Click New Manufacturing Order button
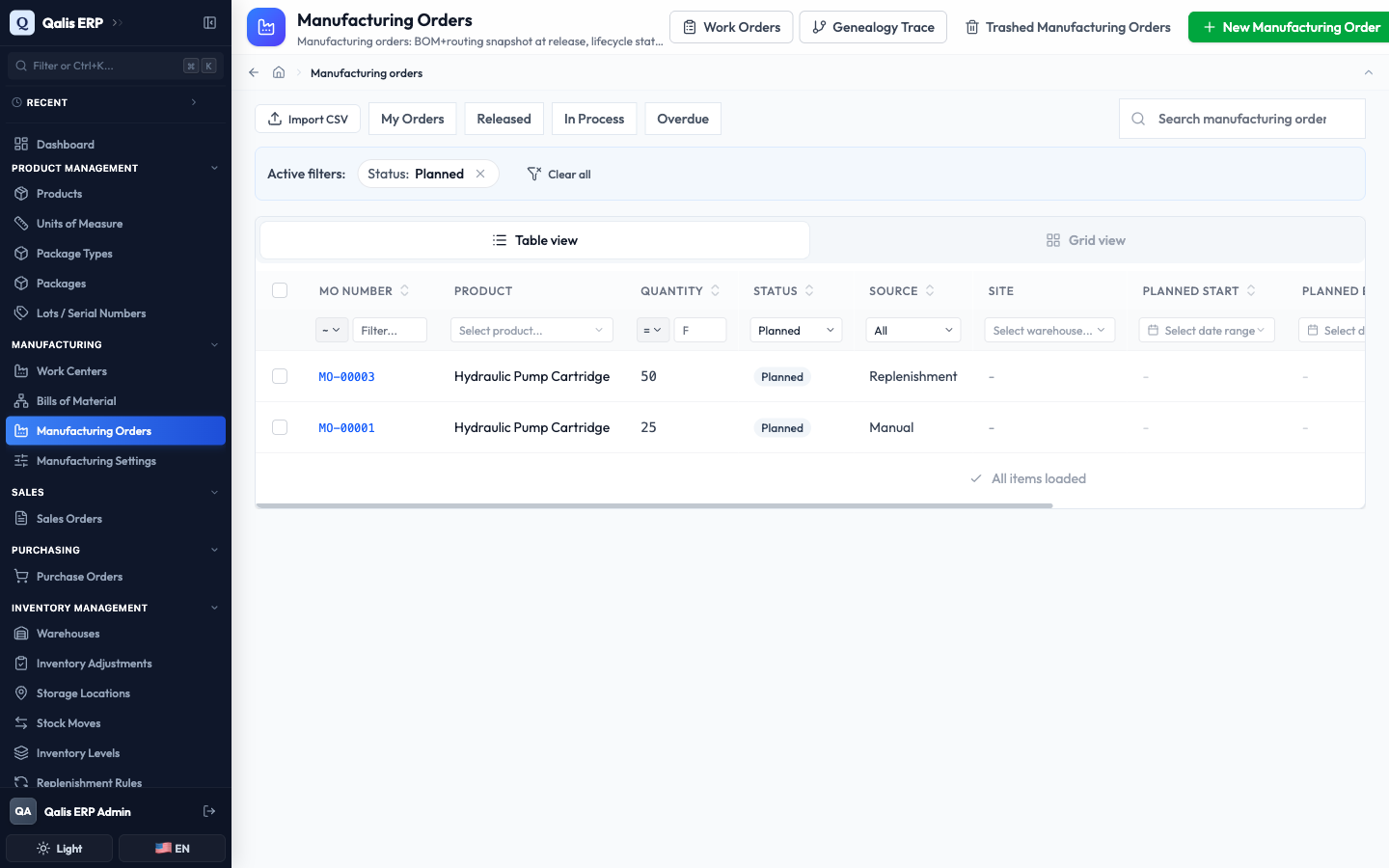 pyautogui.click(x=1291, y=27)
